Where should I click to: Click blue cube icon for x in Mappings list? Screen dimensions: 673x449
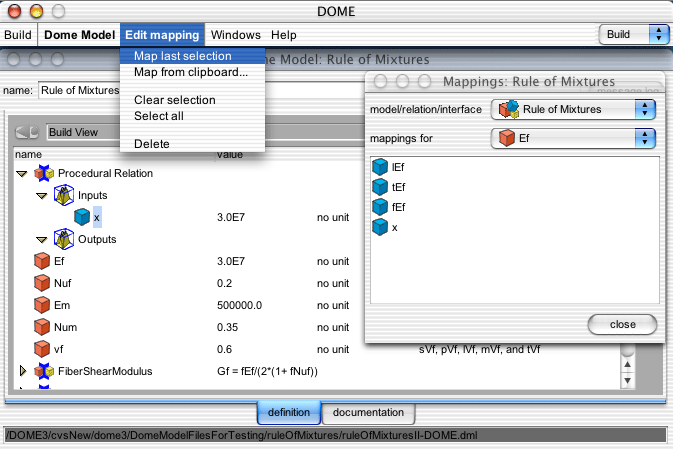pos(380,227)
